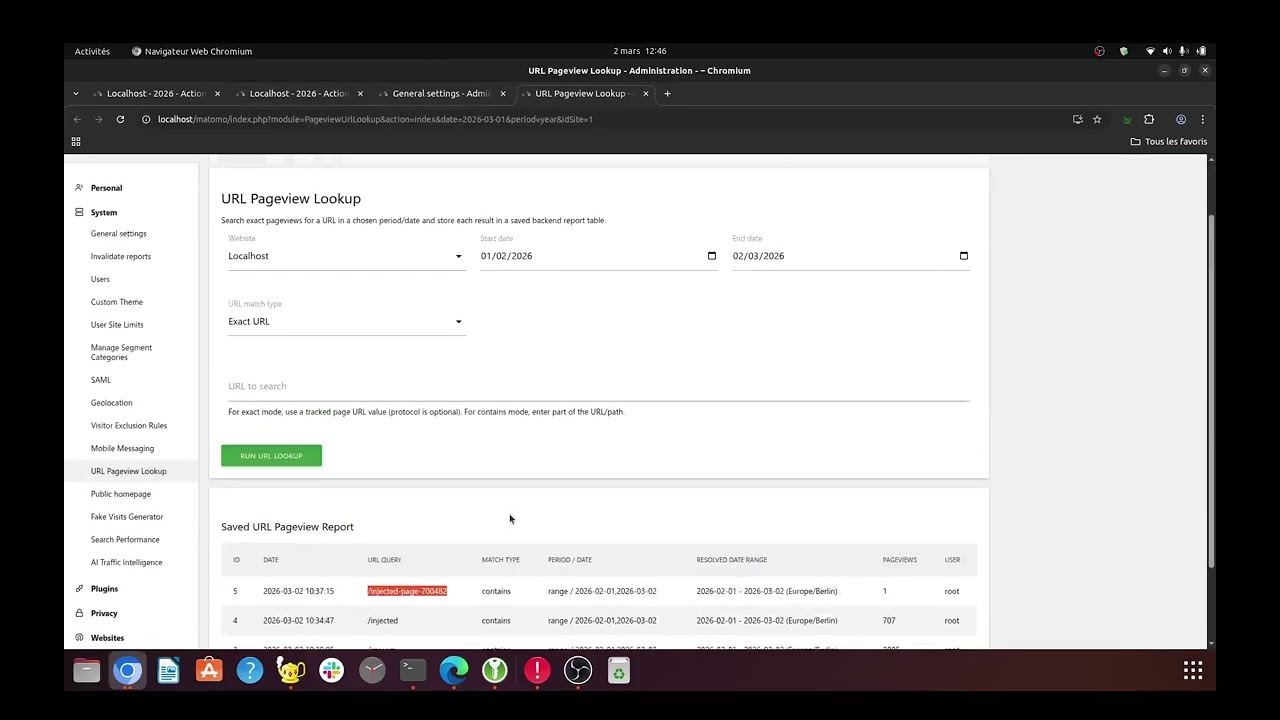Close the General settings tab
This screenshot has width=1280, height=720.
coord(503,94)
